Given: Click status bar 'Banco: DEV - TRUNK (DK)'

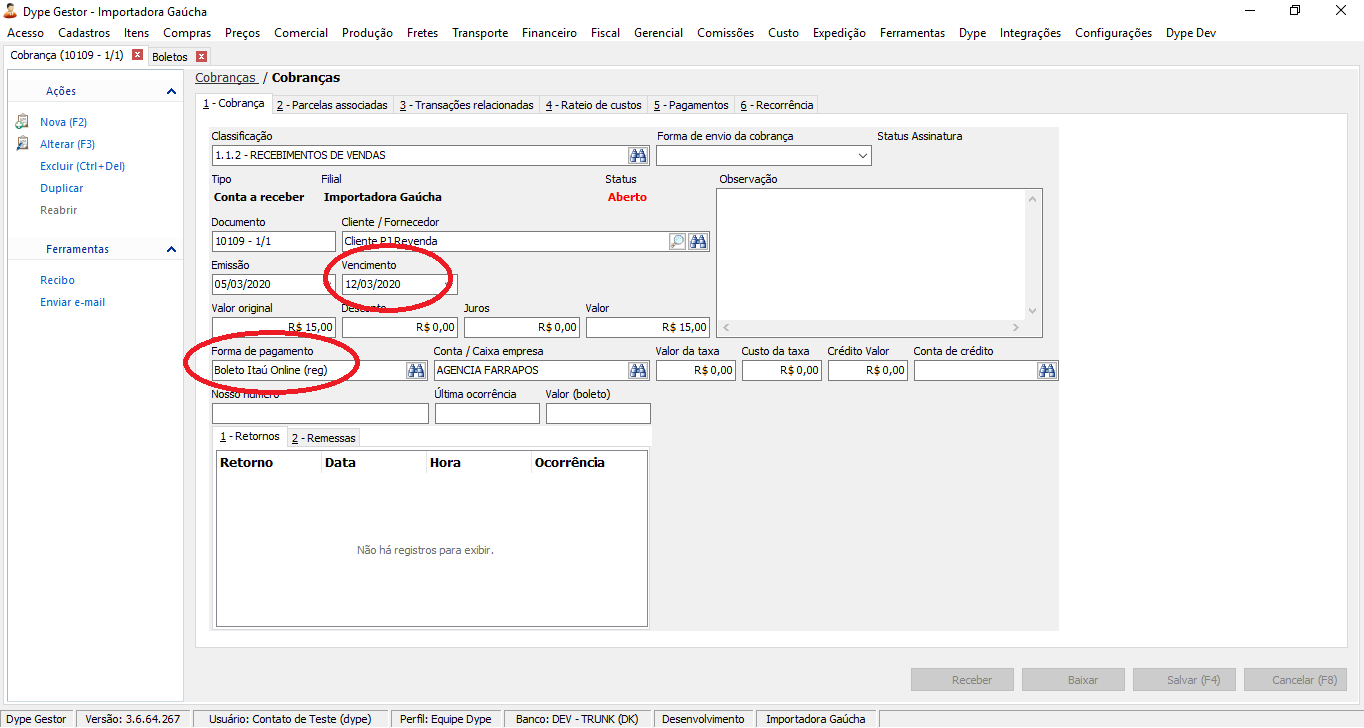Looking at the screenshot, I should [577, 719].
